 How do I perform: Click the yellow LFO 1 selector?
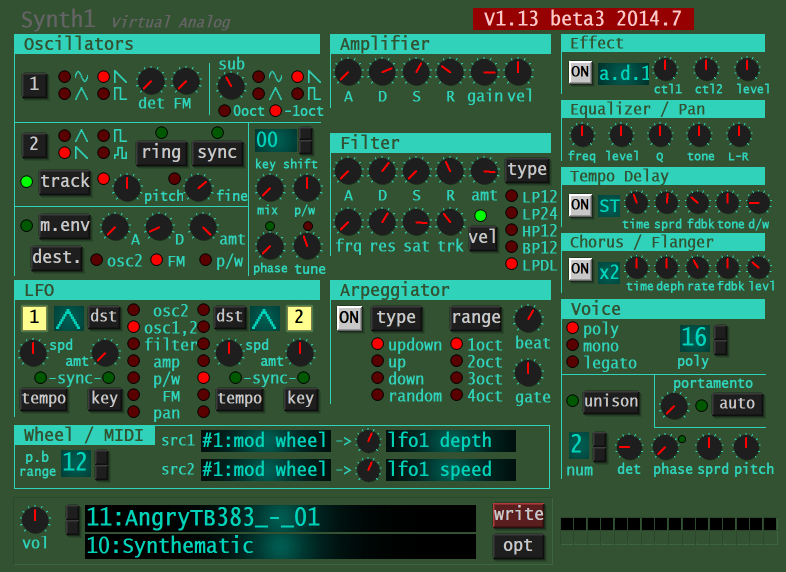(x=34, y=318)
